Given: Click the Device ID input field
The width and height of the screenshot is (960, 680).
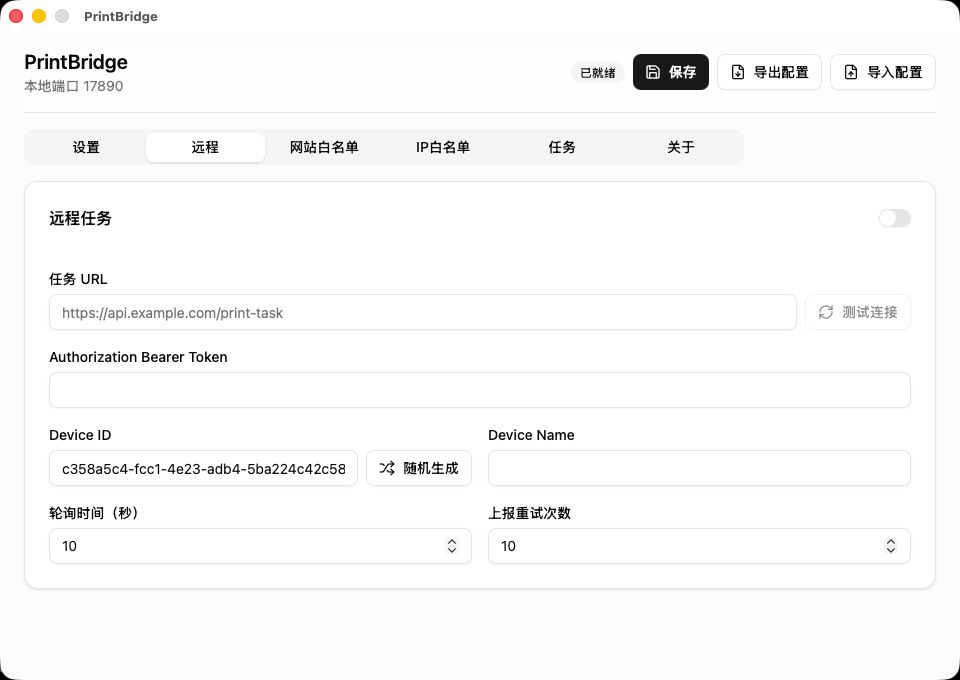Looking at the screenshot, I should [x=203, y=468].
